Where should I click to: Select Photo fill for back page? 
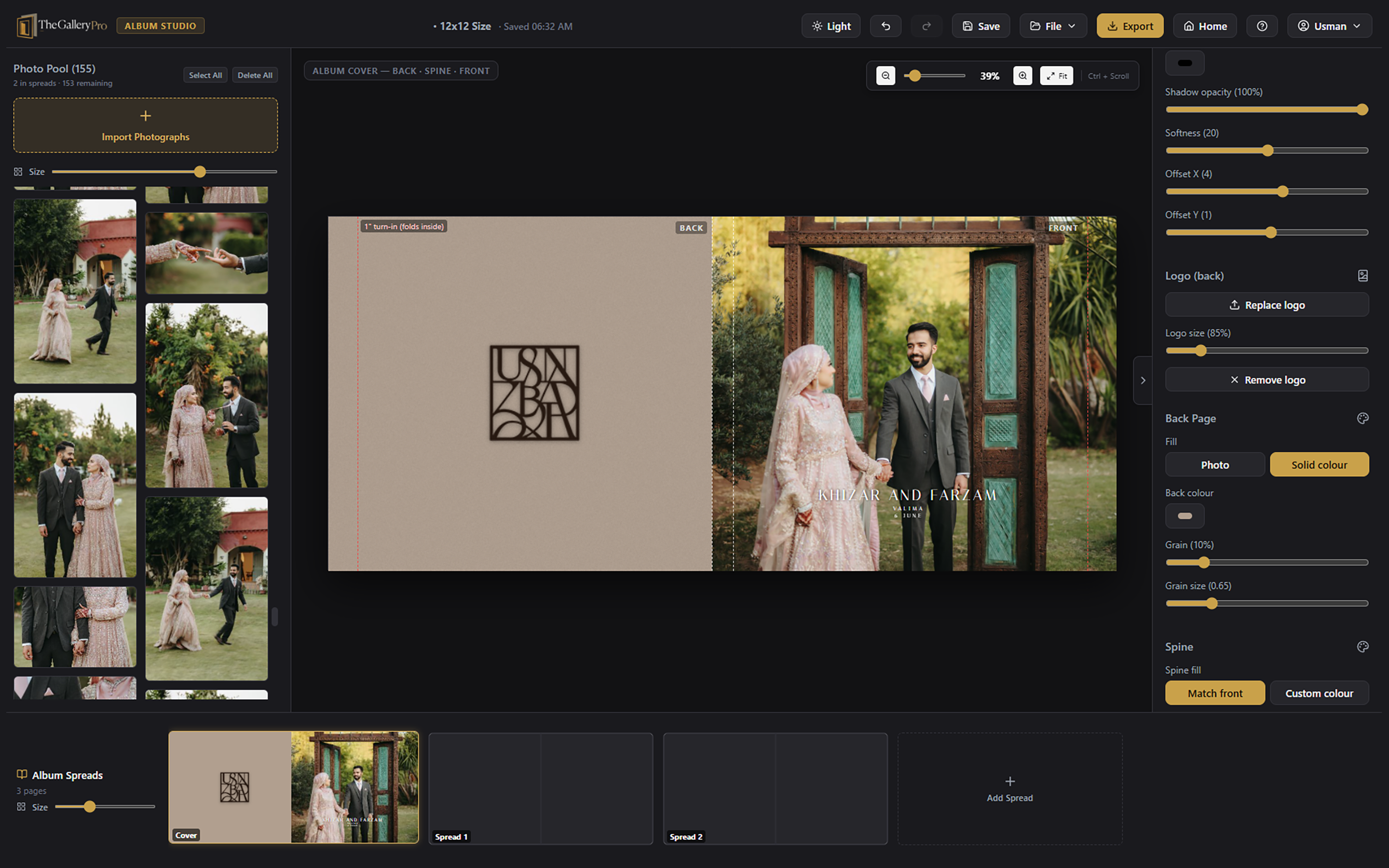point(1214,464)
